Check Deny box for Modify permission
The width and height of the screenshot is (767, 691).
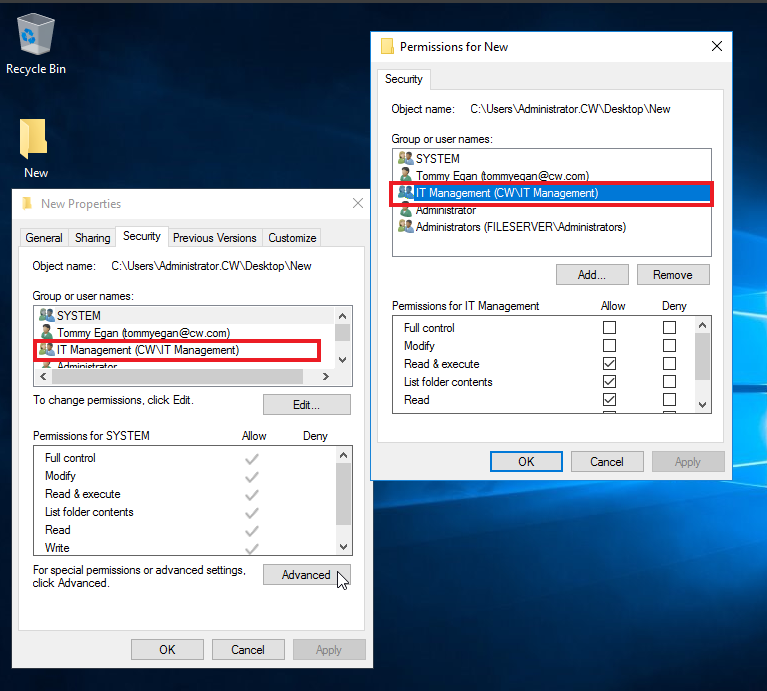coord(669,346)
